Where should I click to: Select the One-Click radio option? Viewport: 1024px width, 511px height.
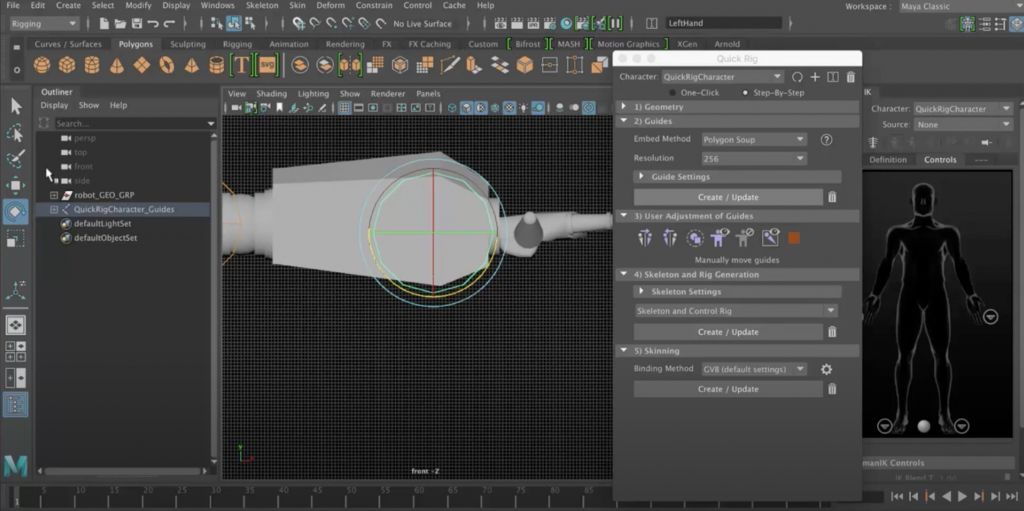pyautogui.click(x=672, y=93)
